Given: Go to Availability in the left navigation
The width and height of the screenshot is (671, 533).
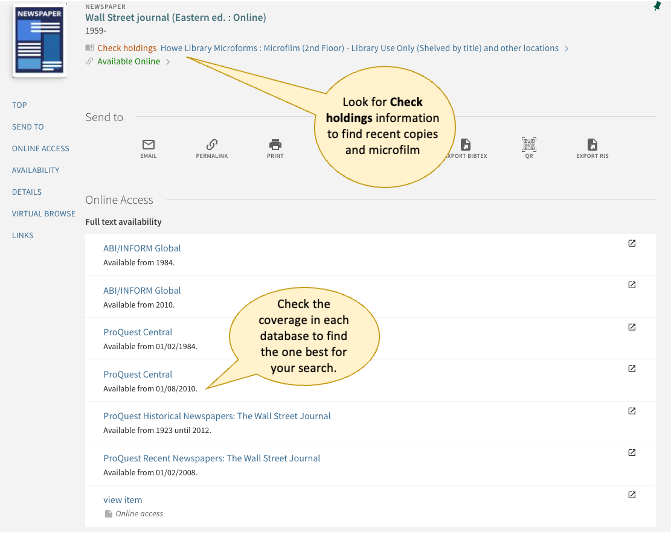Looking at the screenshot, I should (36, 170).
